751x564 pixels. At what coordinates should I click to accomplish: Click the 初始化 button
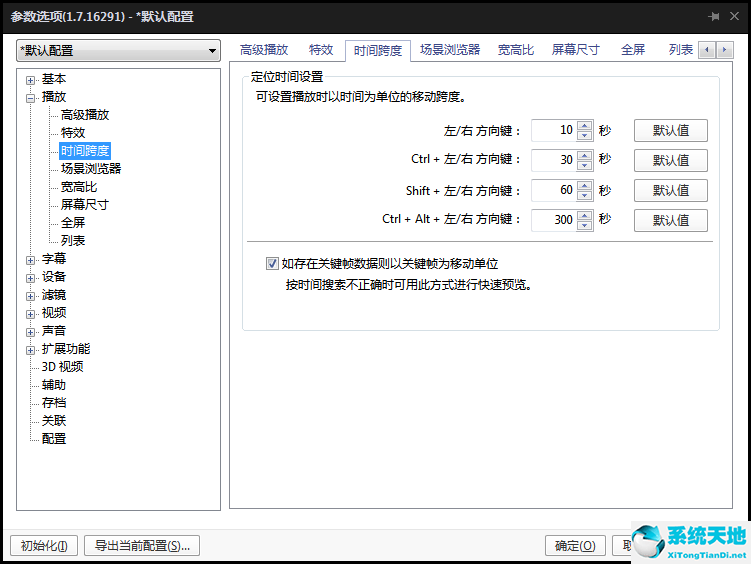tap(43, 546)
